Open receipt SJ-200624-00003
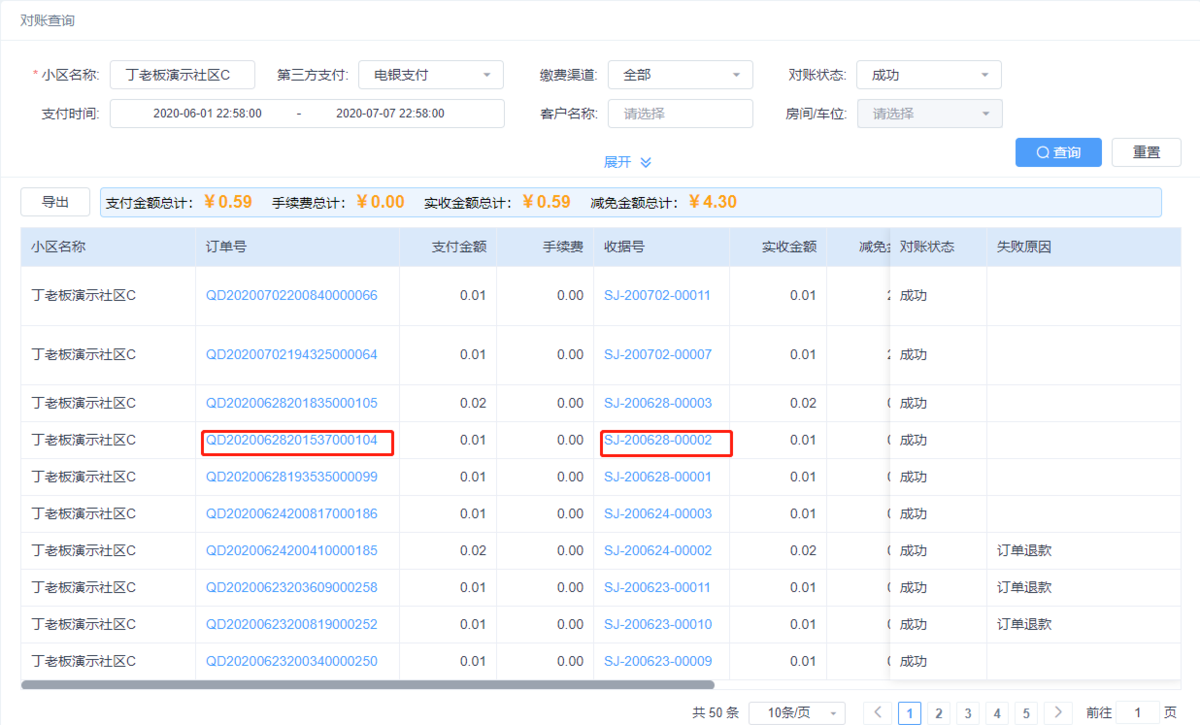 (x=658, y=514)
